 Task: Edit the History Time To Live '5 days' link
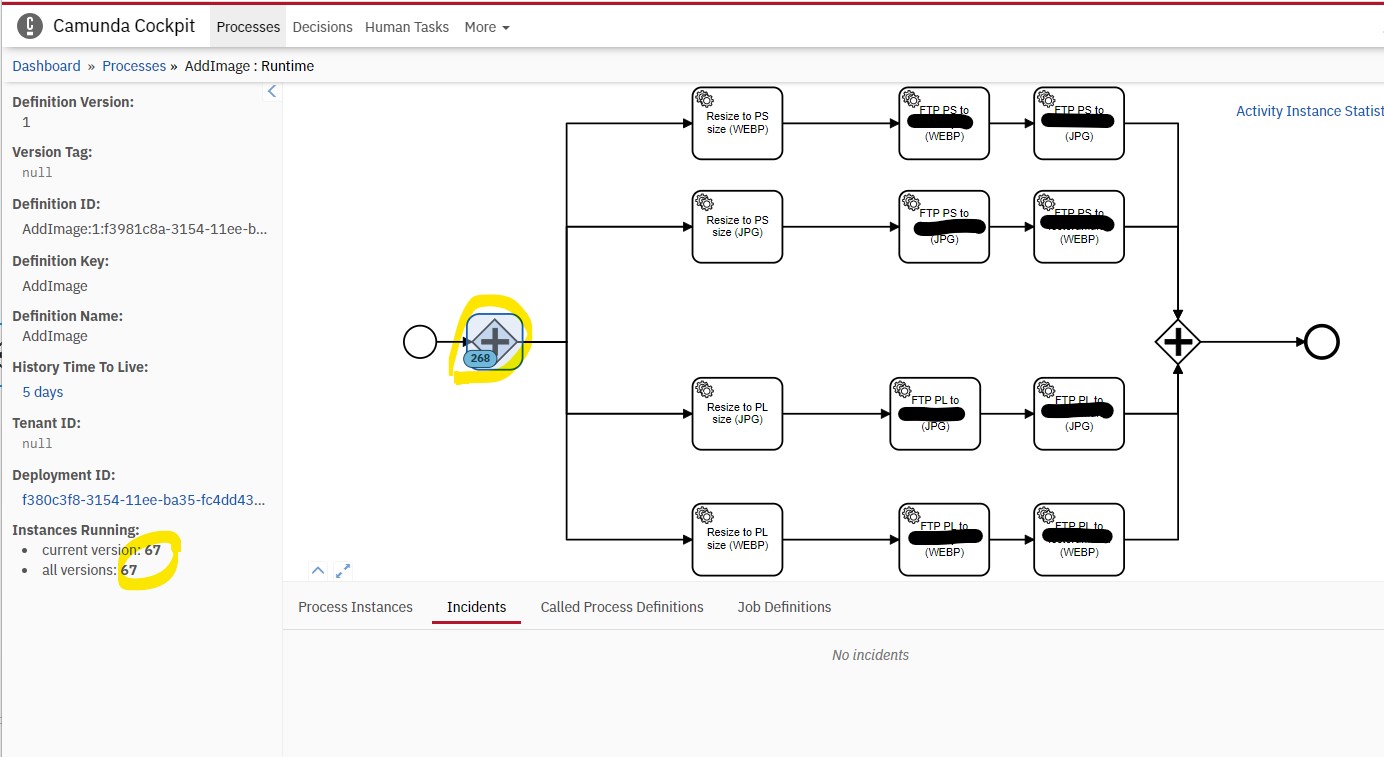click(43, 392)
